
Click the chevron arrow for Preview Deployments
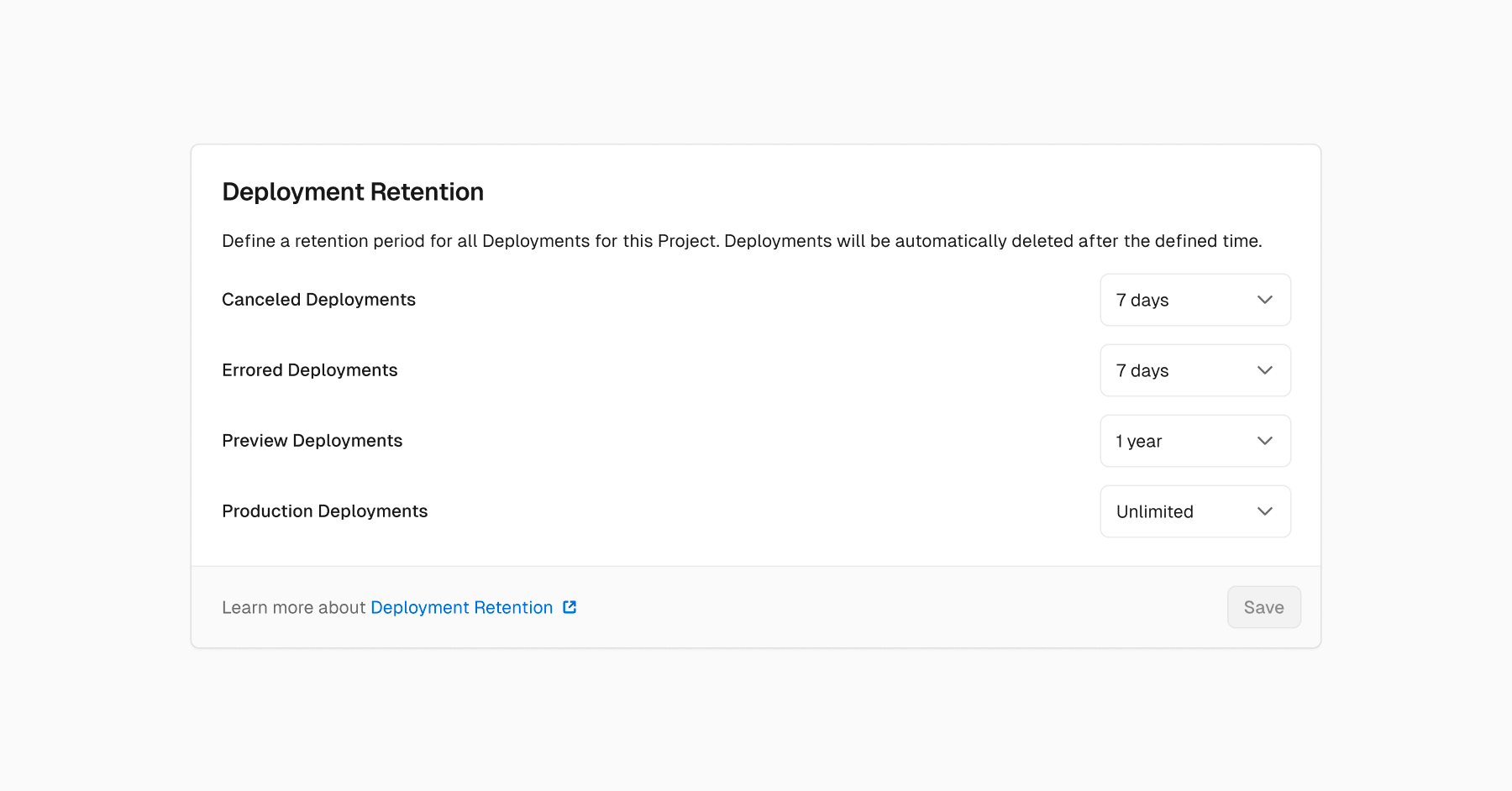(1265, 441)
